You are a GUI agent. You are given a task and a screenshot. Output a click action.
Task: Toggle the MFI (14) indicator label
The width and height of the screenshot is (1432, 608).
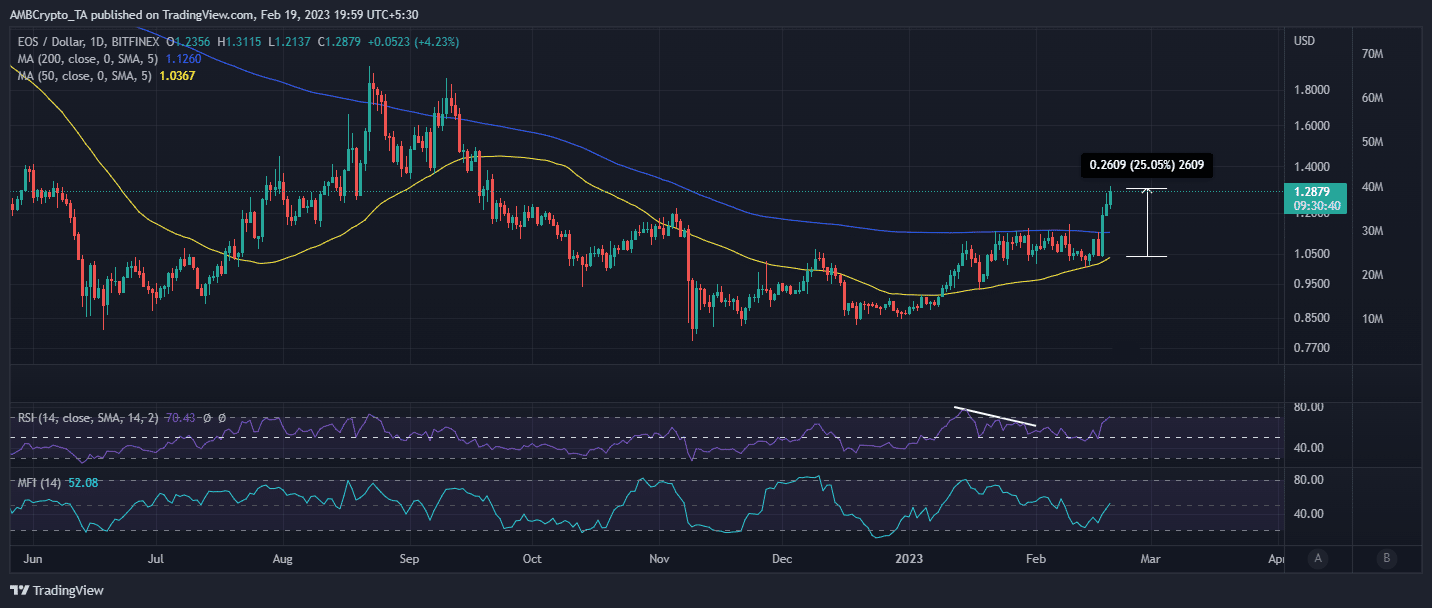pos(40,481)
